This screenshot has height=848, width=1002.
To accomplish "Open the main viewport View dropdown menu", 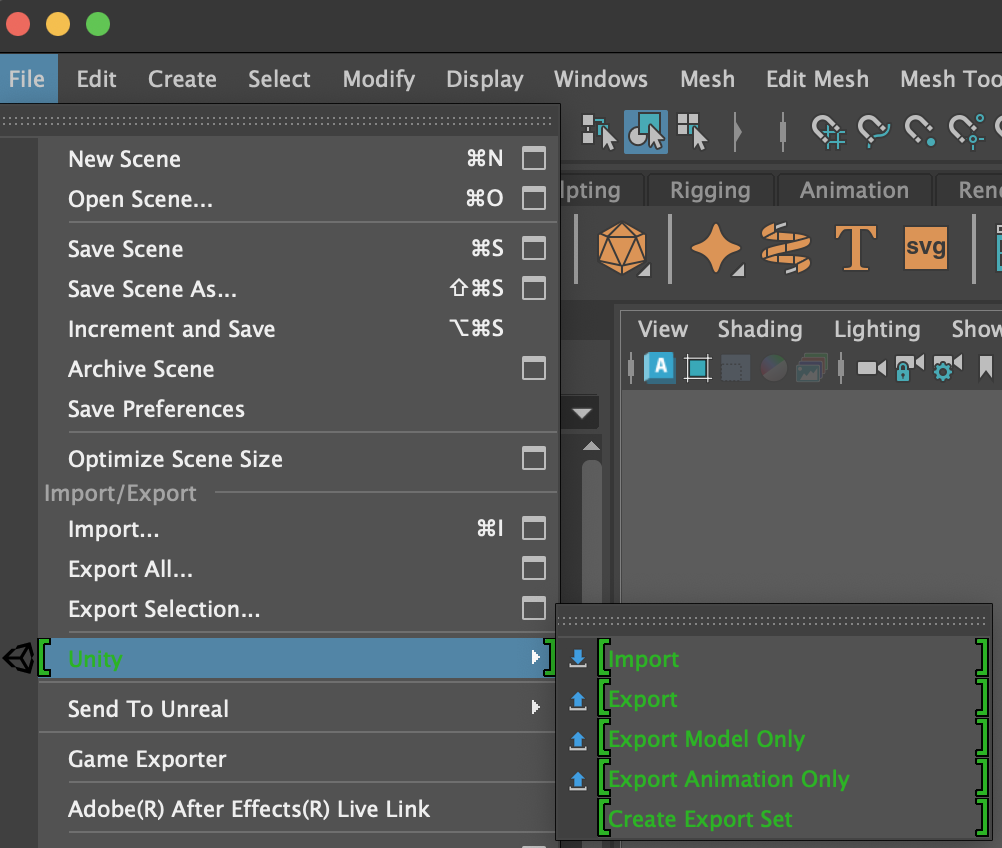I will (663, 329).
